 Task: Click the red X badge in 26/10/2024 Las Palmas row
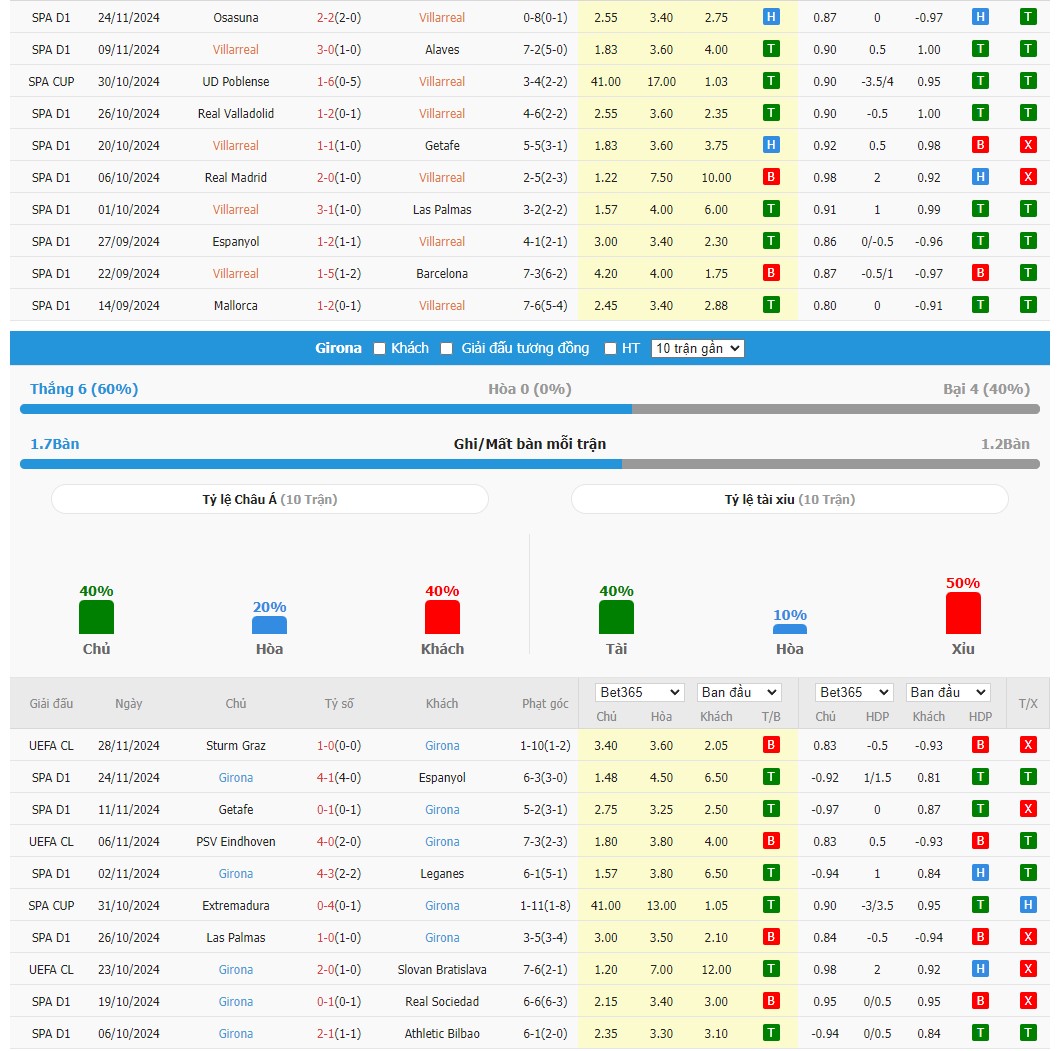(1028, 937)
